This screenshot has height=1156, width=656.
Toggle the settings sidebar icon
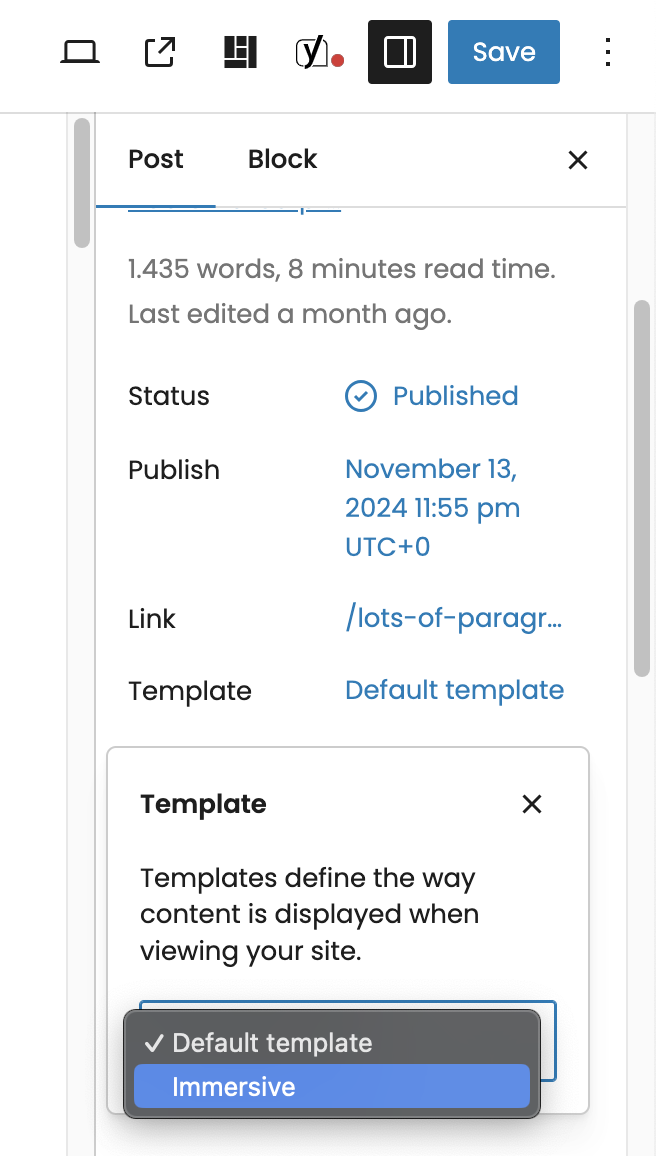coord(400,52)
